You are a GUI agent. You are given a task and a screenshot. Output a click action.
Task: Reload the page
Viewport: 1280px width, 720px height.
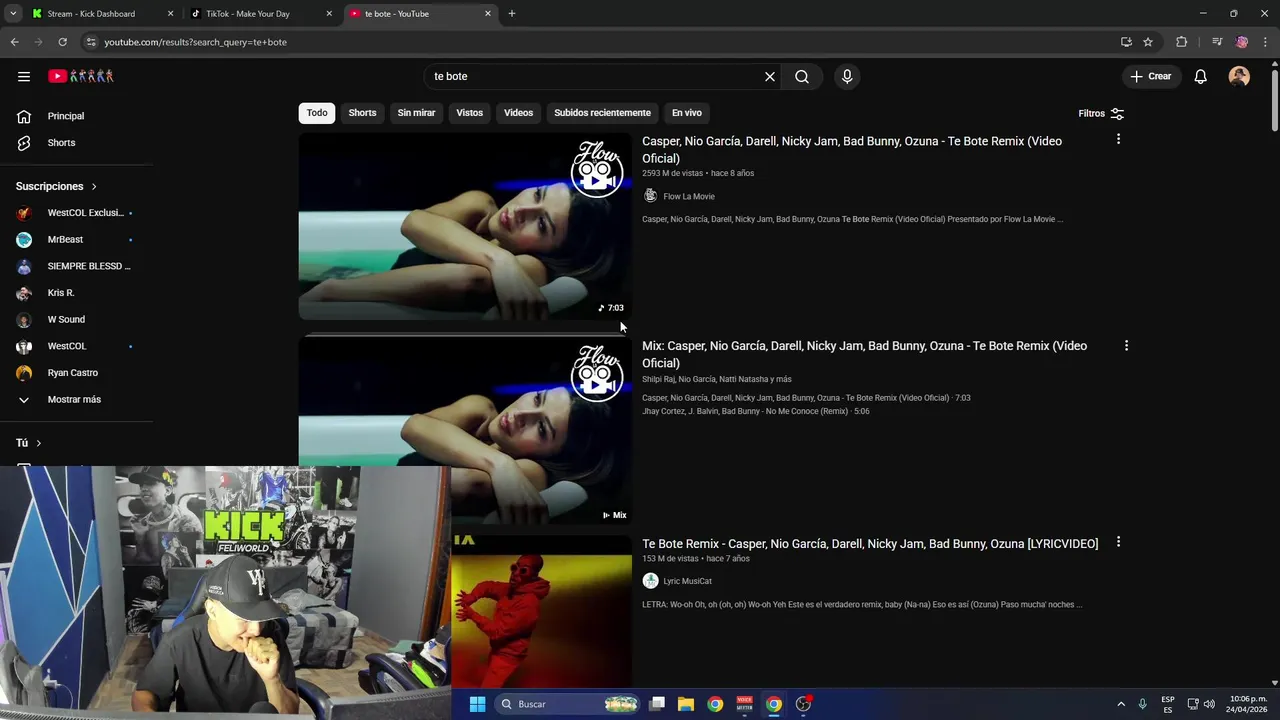(x=62, y=42)
